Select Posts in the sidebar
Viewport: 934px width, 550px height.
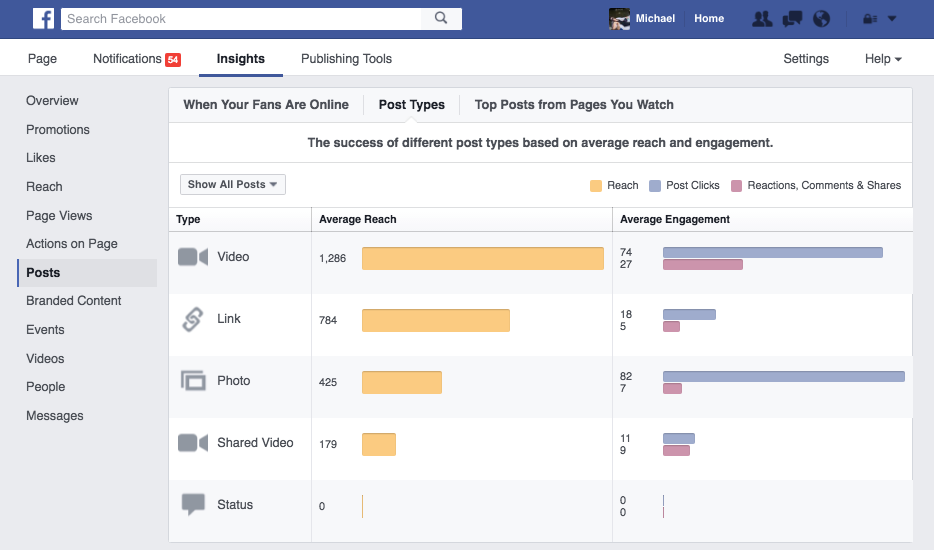coord(88,272)
